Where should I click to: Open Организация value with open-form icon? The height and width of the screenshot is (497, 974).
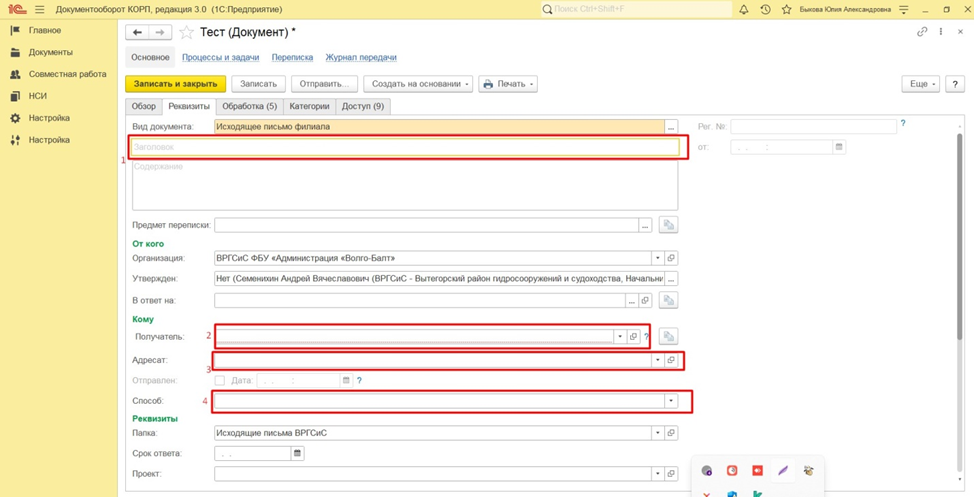pos(671,257)
